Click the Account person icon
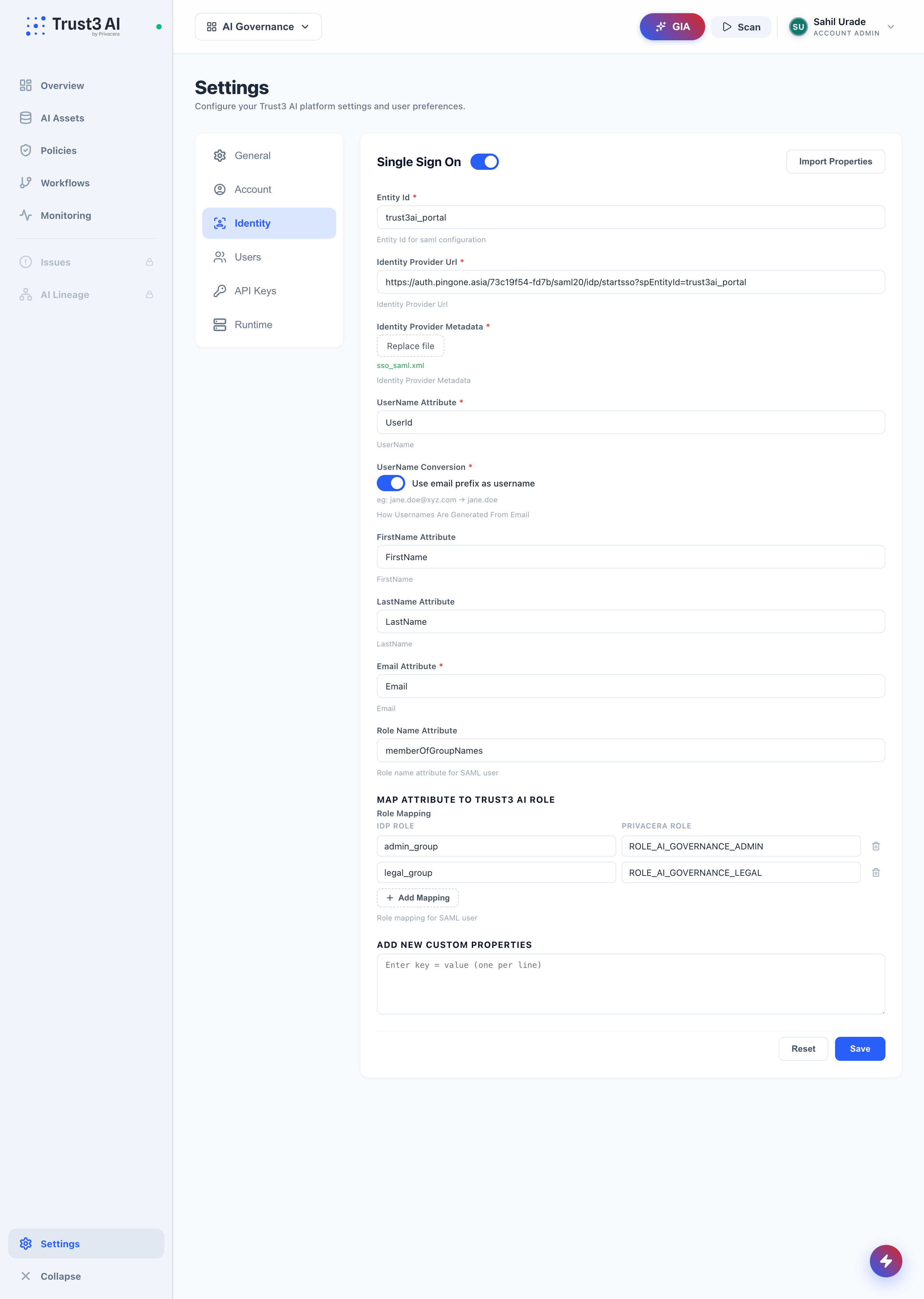 220,189
